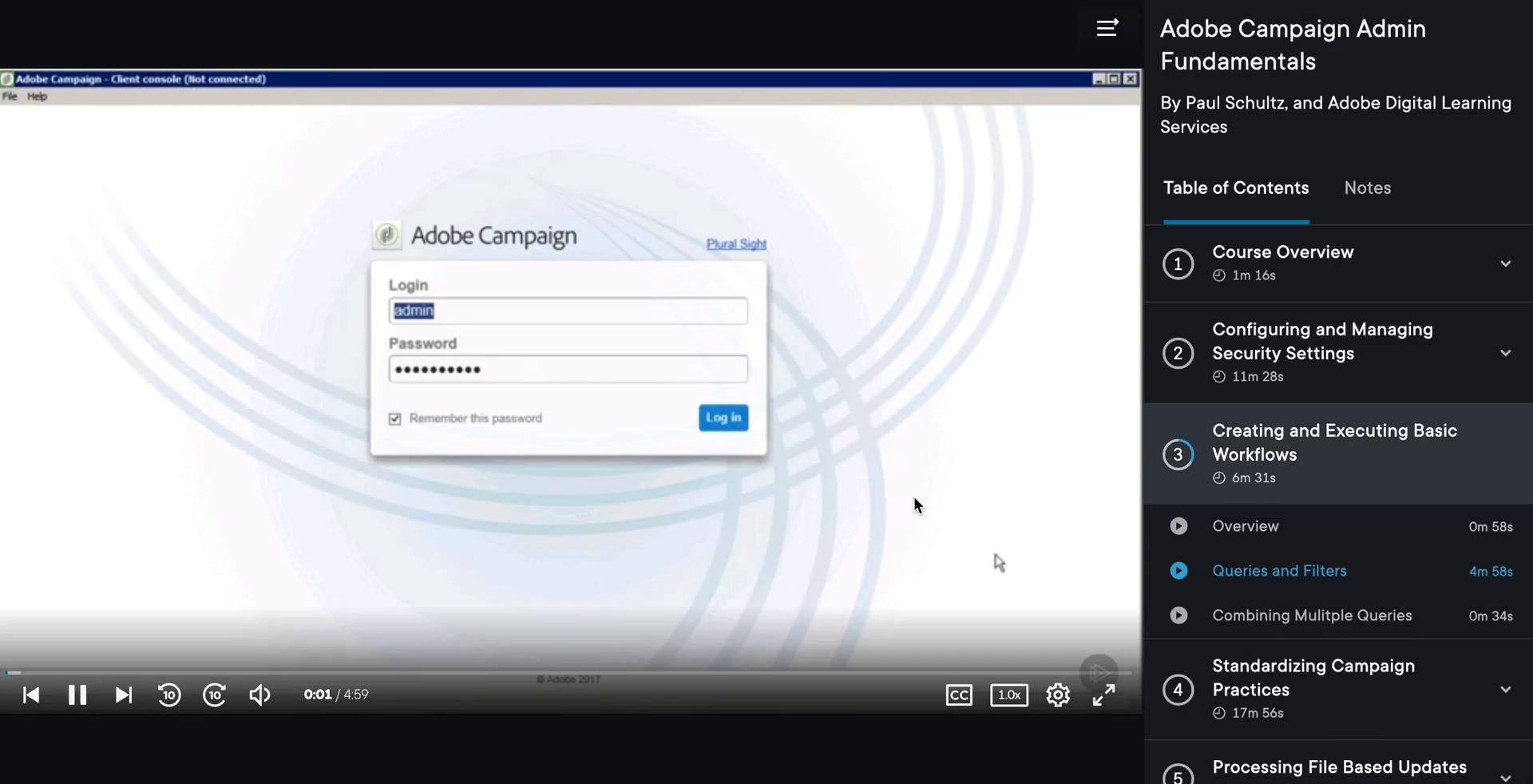Click Standardizing Campaign Practices title

[x=1313, y=678]
